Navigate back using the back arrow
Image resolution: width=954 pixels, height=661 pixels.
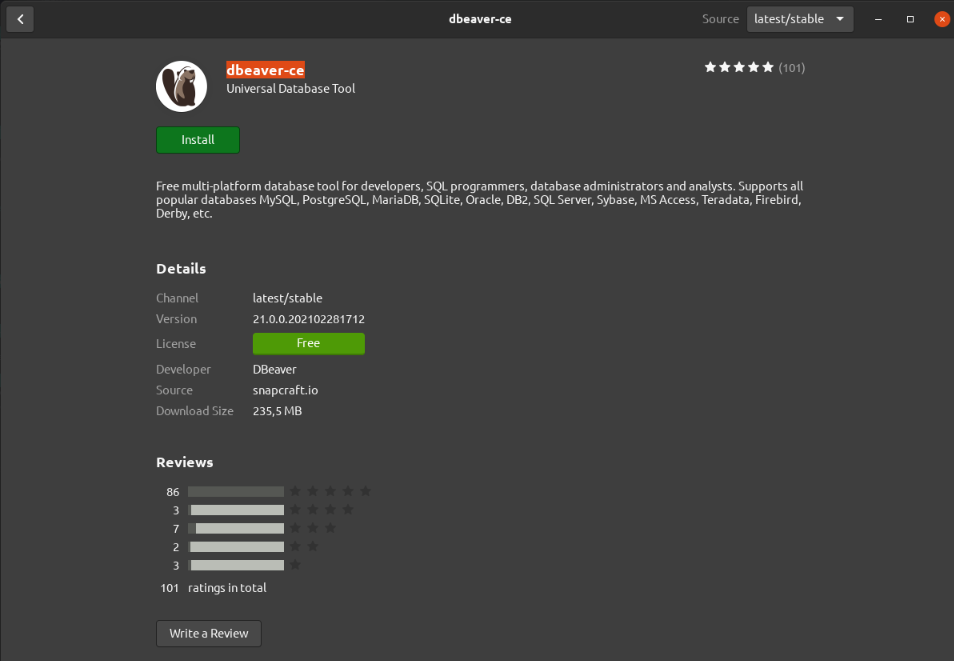coord(20,19)
